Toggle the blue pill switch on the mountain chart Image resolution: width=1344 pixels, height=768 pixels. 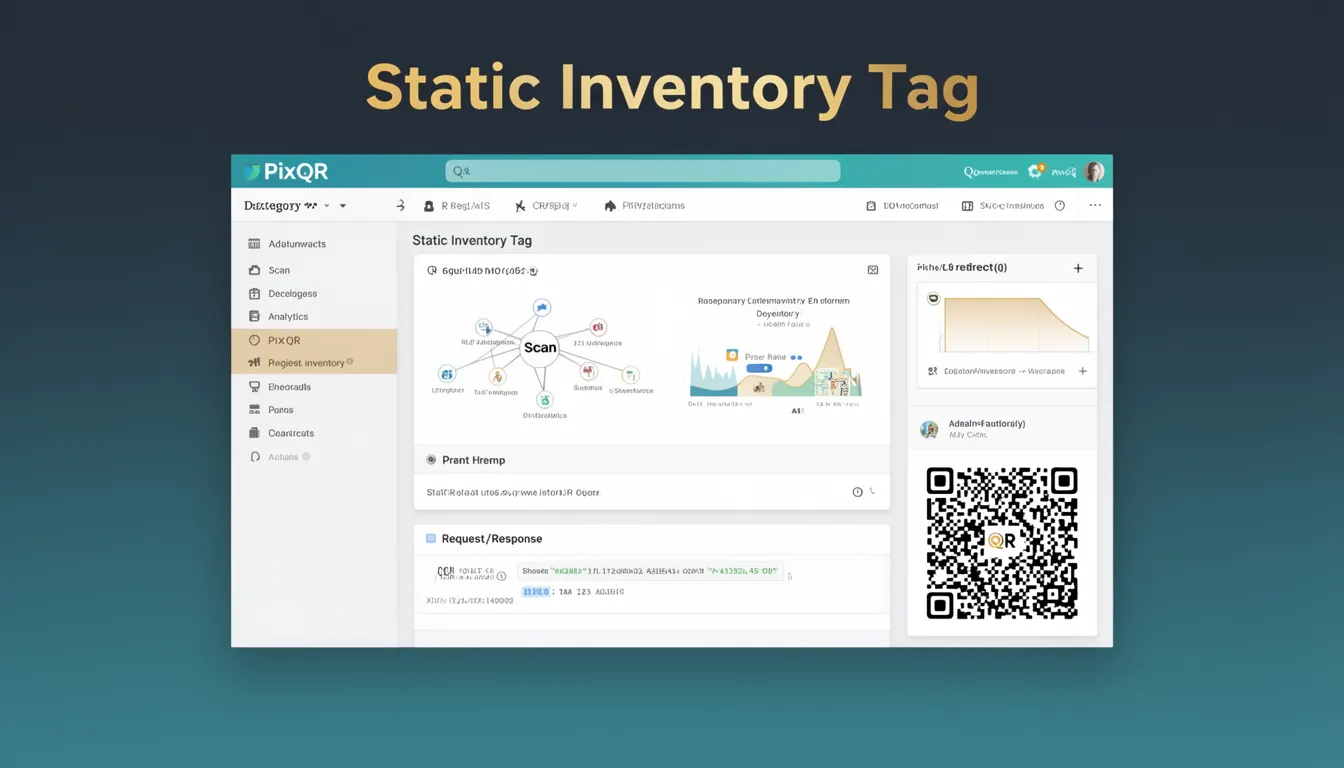tap(759, 369)
